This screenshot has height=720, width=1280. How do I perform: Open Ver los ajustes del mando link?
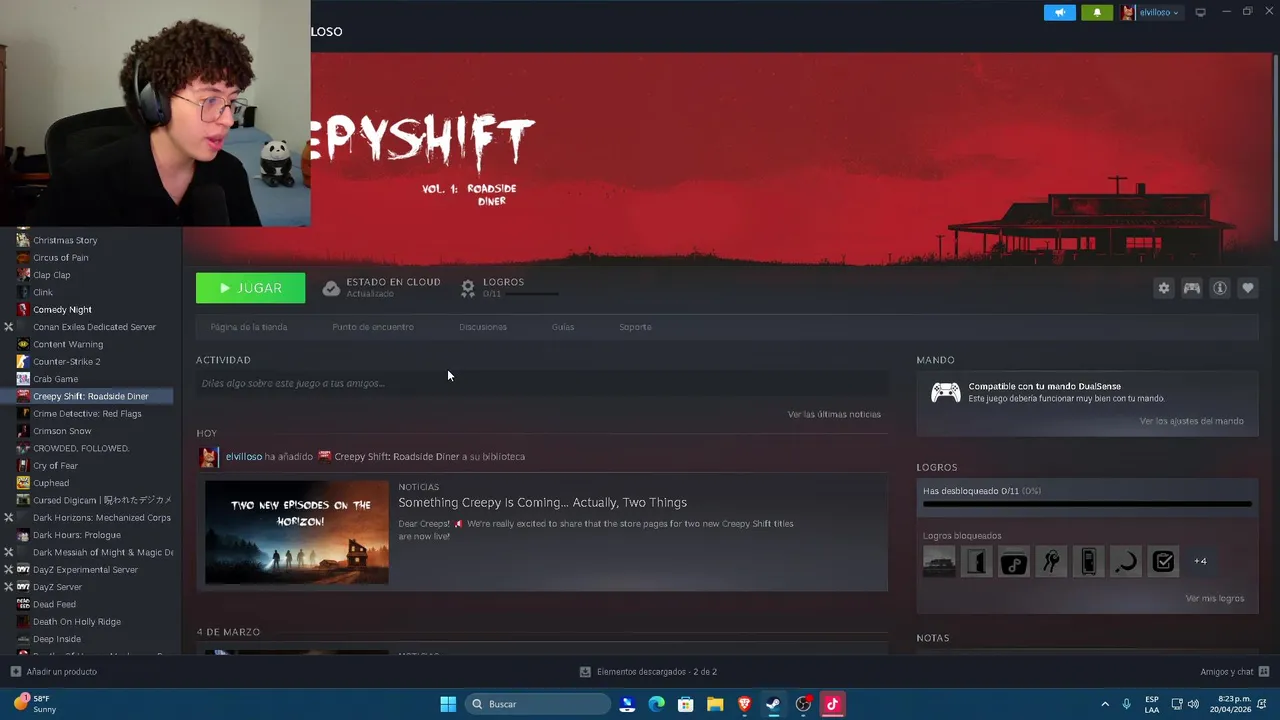point(1191,421)
